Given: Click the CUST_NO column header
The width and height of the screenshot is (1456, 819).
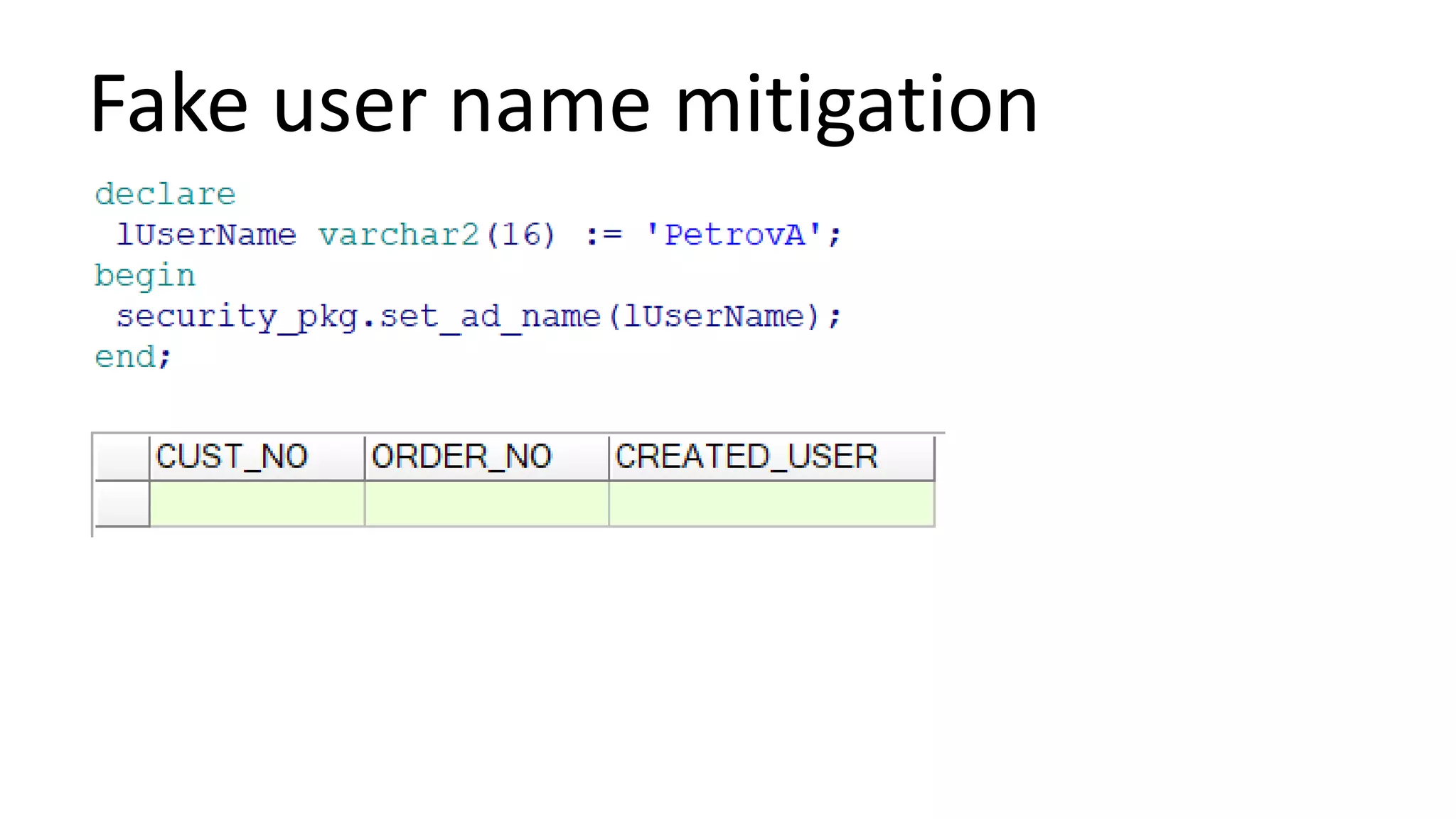Looking at the screenshot, I should pos(257,457).
